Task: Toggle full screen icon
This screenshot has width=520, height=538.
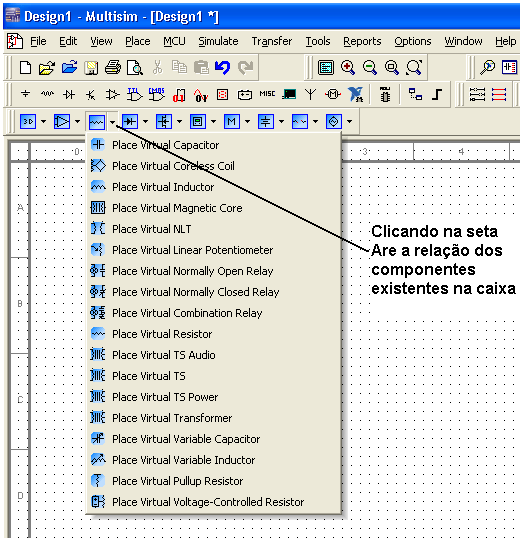Action: point(326,67)
